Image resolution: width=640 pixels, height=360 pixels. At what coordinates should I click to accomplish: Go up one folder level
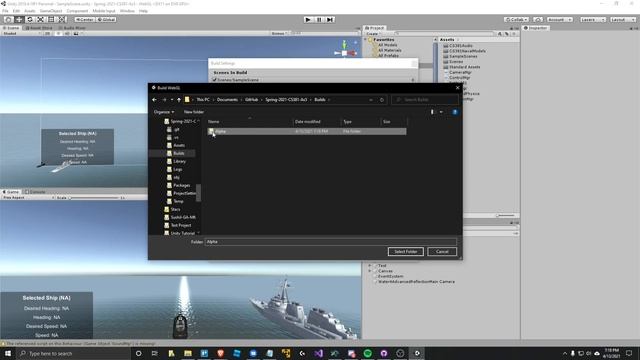(179, 100)
